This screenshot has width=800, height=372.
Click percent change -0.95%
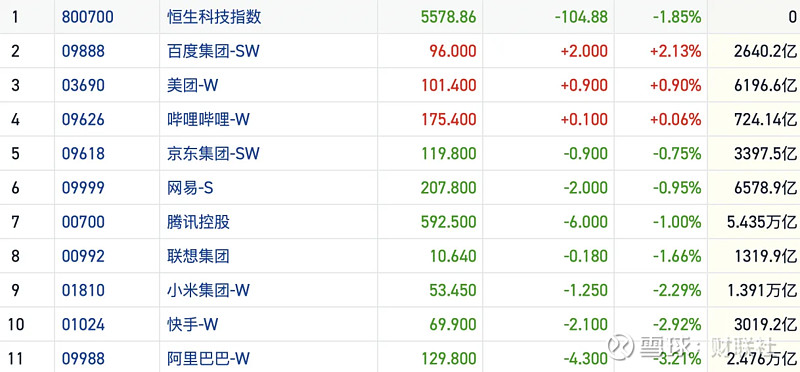[677, 188]
